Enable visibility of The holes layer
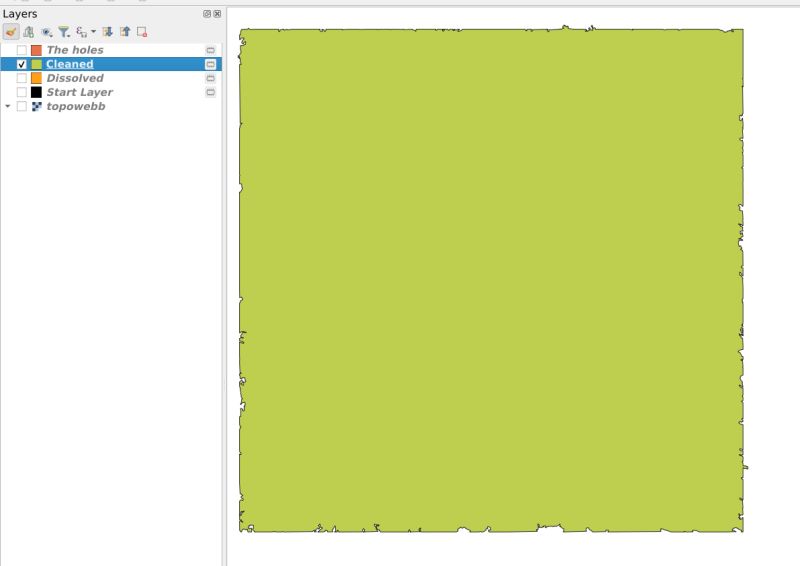 pyautogui.click(x=21, y=50)
